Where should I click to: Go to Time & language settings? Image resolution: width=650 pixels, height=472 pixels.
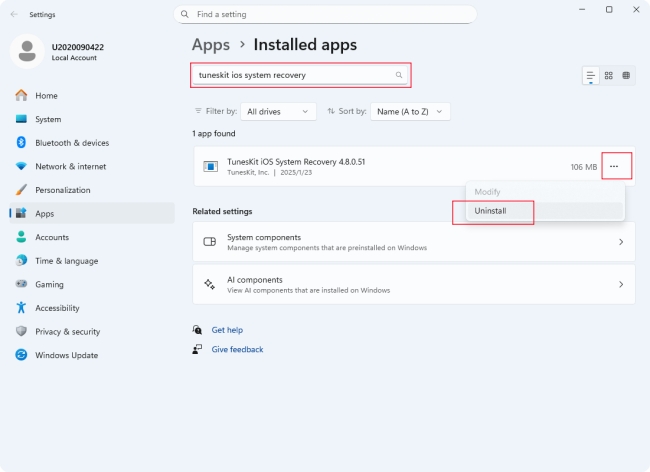click(x=67, y=261)
